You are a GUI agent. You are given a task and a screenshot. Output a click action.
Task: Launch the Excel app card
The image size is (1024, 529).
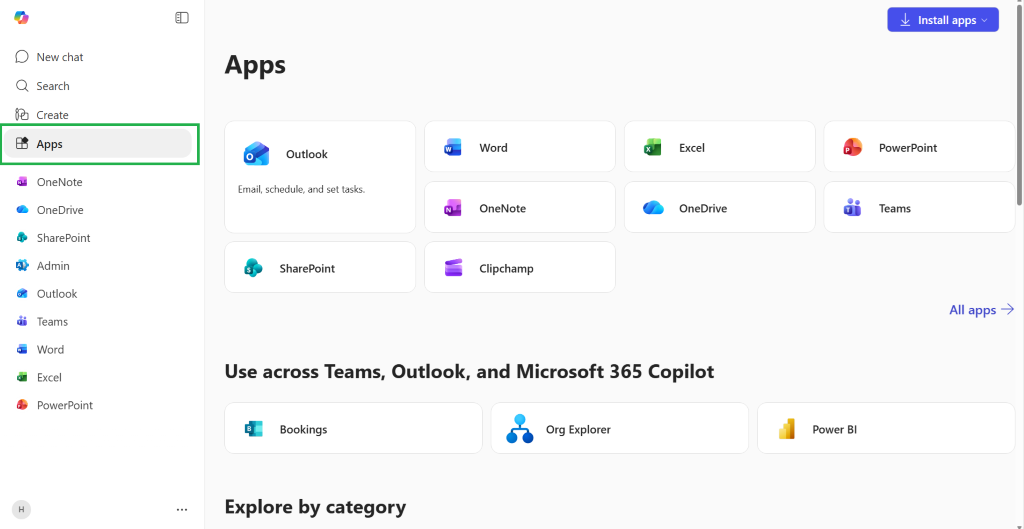coord(720,148)
